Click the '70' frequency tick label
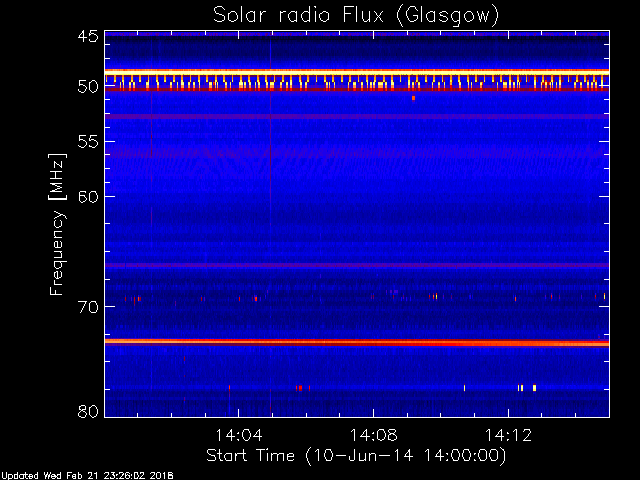Image resolution: width=640 pixels, height=480 pixels. [88, 307]
